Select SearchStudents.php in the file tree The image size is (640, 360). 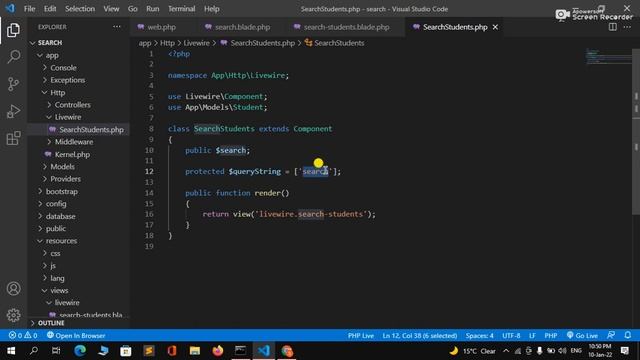pyautogui.click(x=91, y=129)
